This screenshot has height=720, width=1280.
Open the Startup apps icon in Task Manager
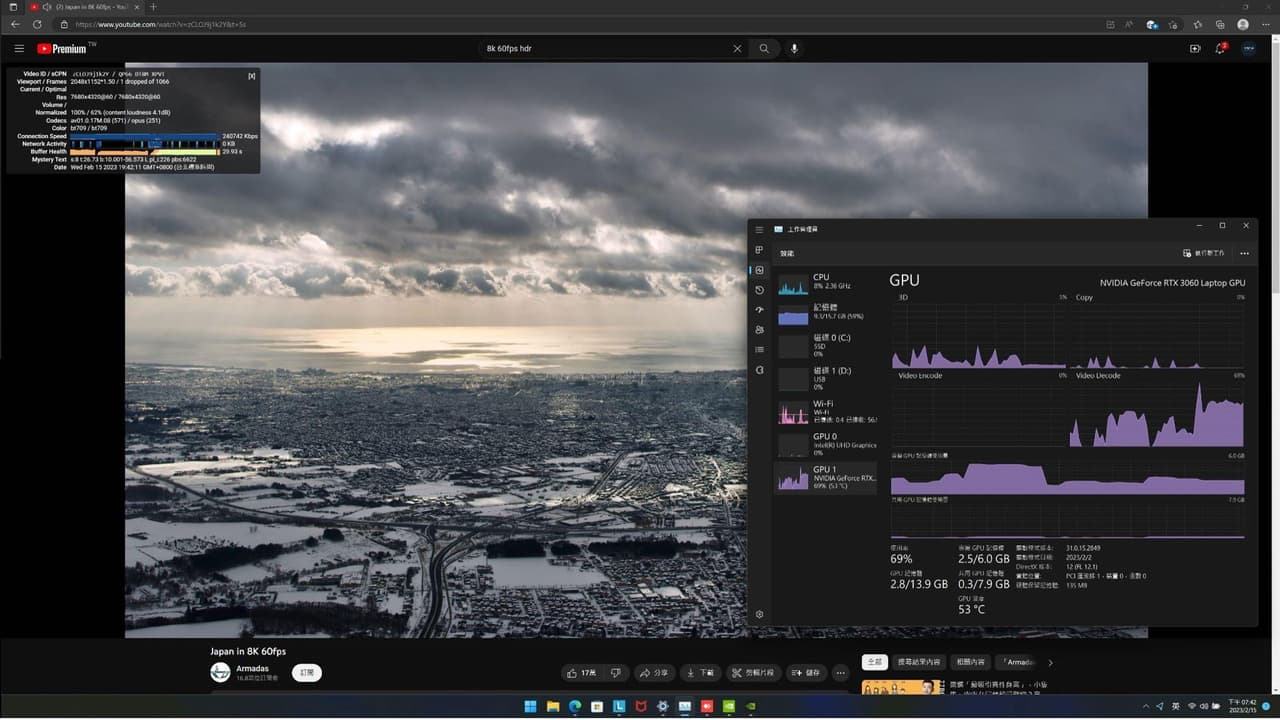pos(759,310)
